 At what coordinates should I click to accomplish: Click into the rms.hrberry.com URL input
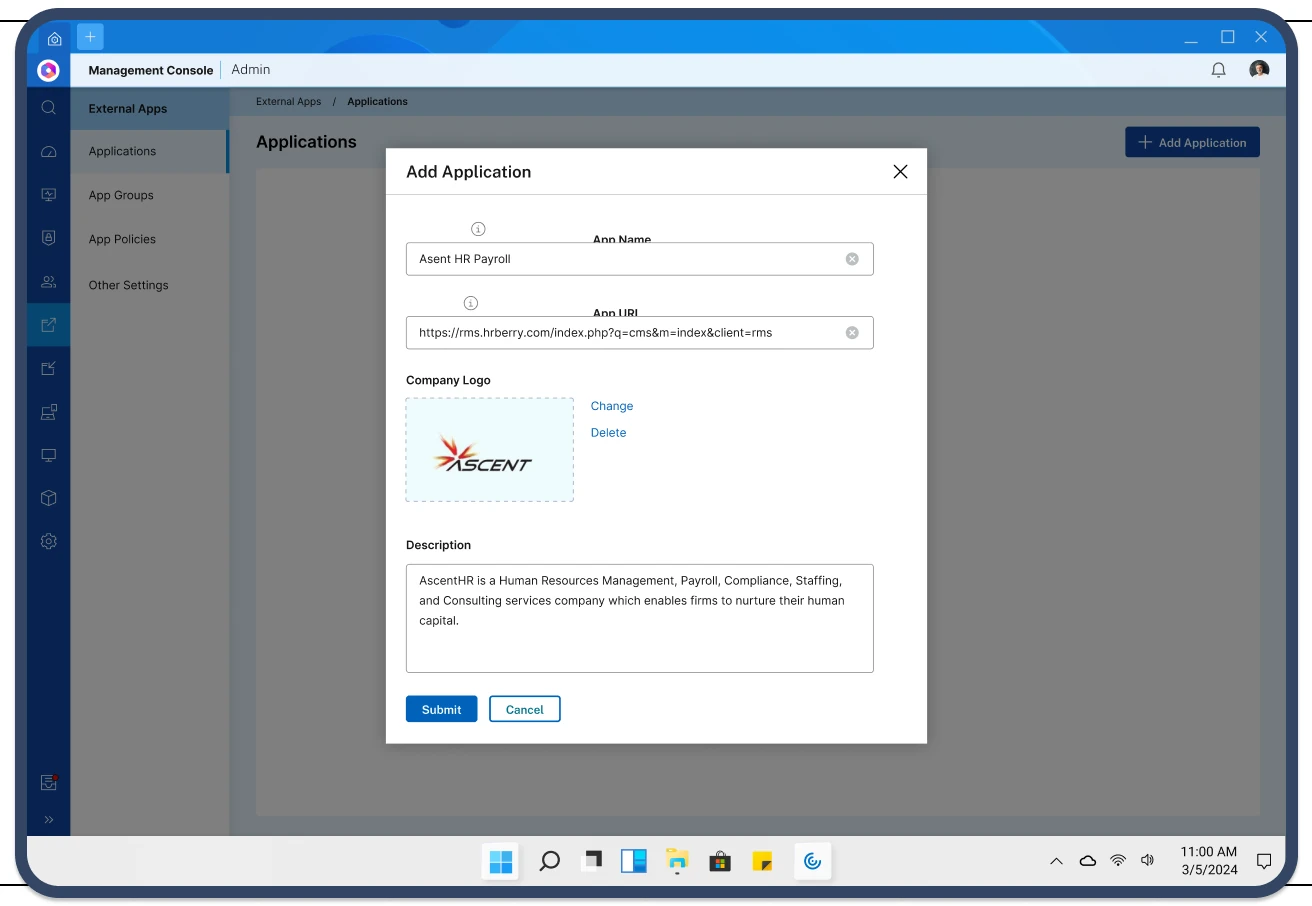click(640, 333)
